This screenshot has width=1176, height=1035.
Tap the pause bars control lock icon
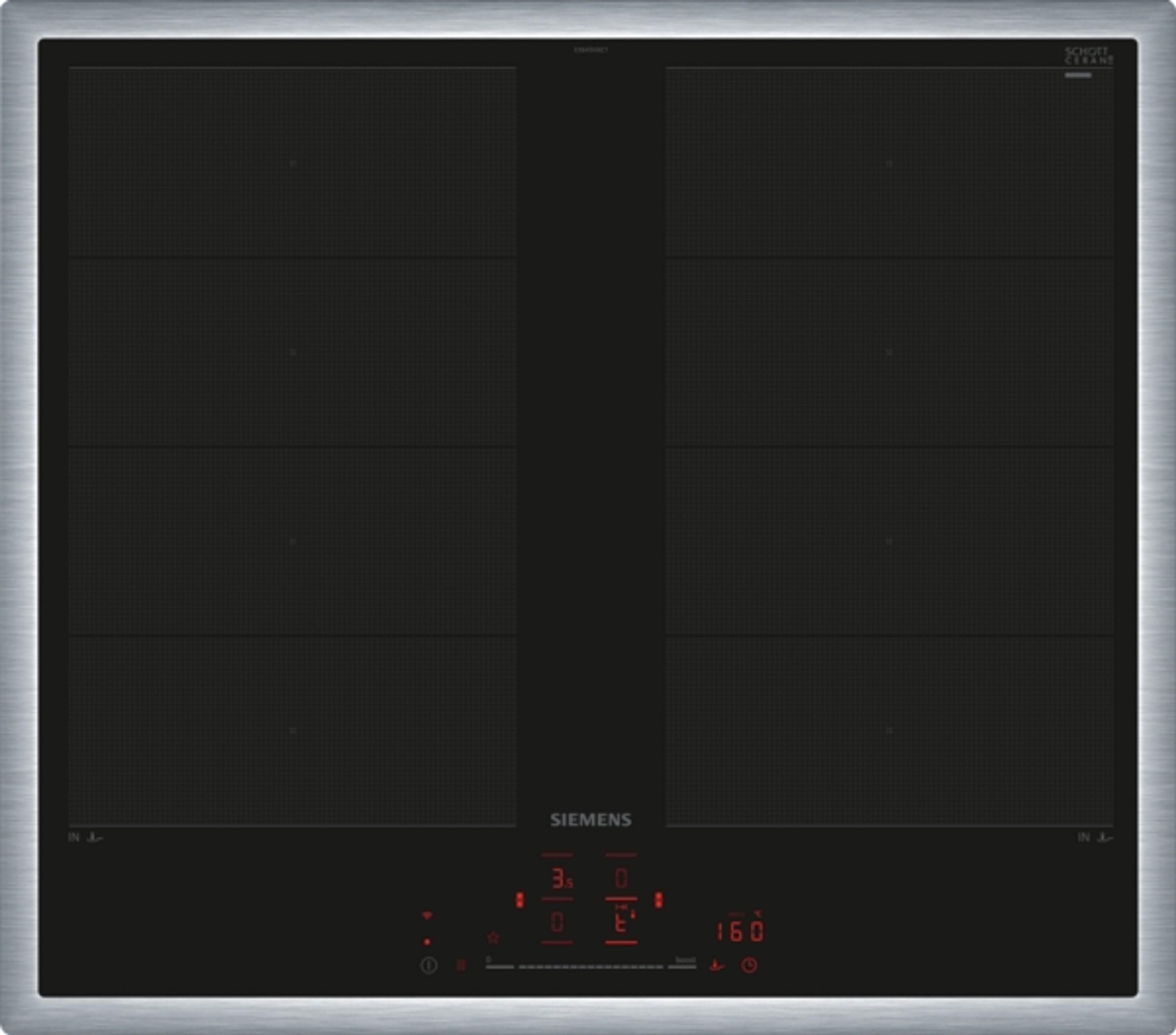461,965
